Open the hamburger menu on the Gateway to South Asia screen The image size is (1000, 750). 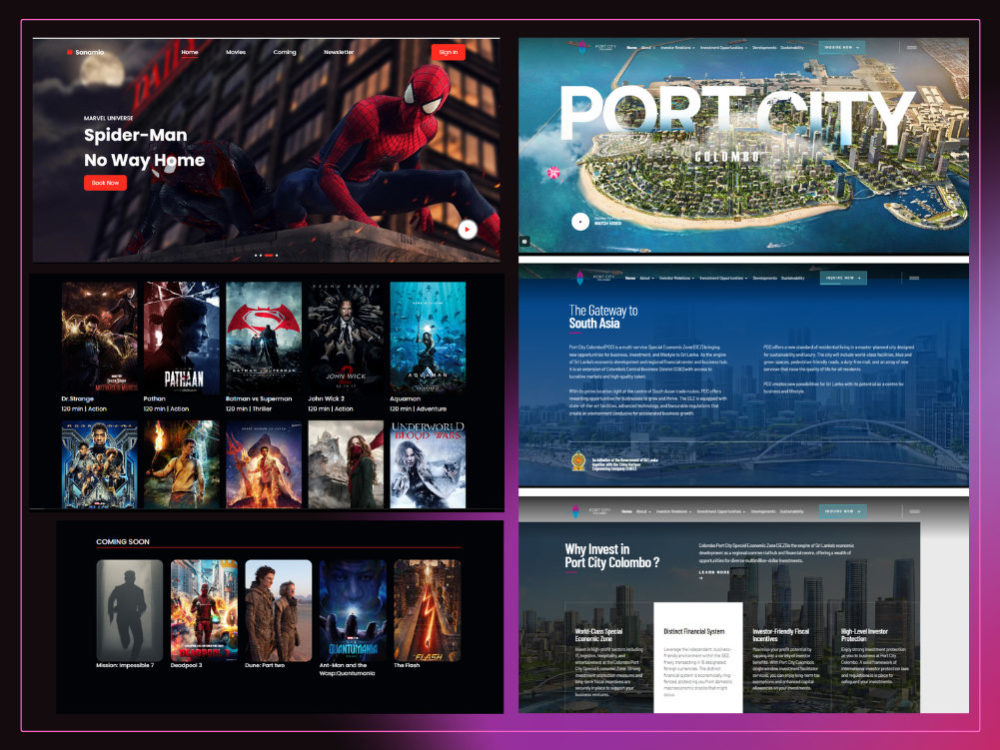click(914, 278)
